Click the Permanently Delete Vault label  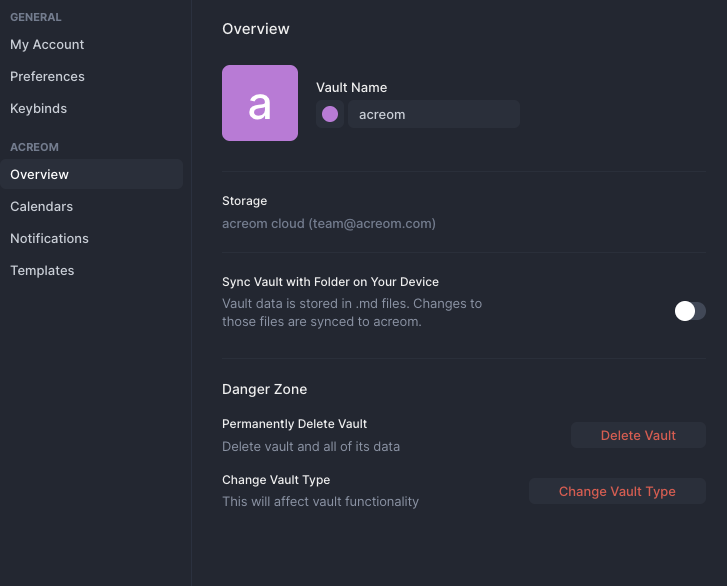click(x=294, y=424)
